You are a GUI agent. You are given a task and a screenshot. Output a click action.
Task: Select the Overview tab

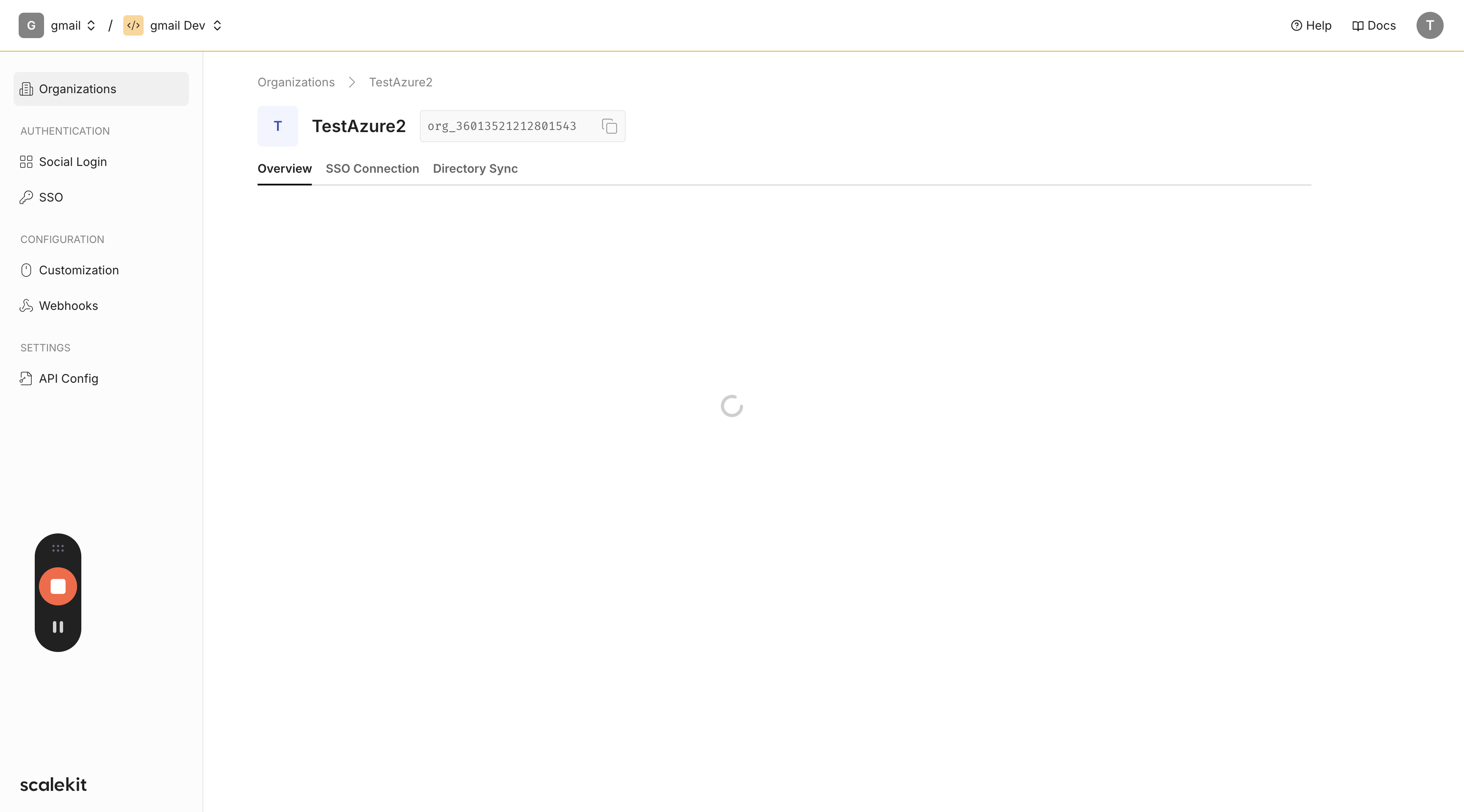point(285,168)
